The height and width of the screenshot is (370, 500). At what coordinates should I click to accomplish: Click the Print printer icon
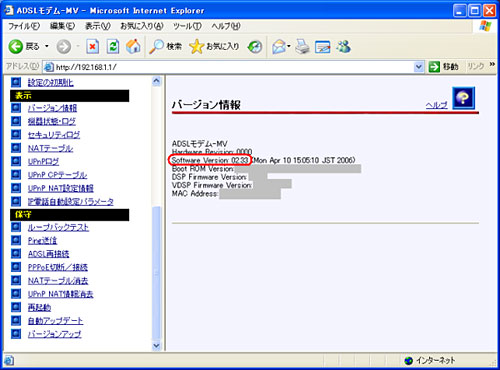(302, 47)
